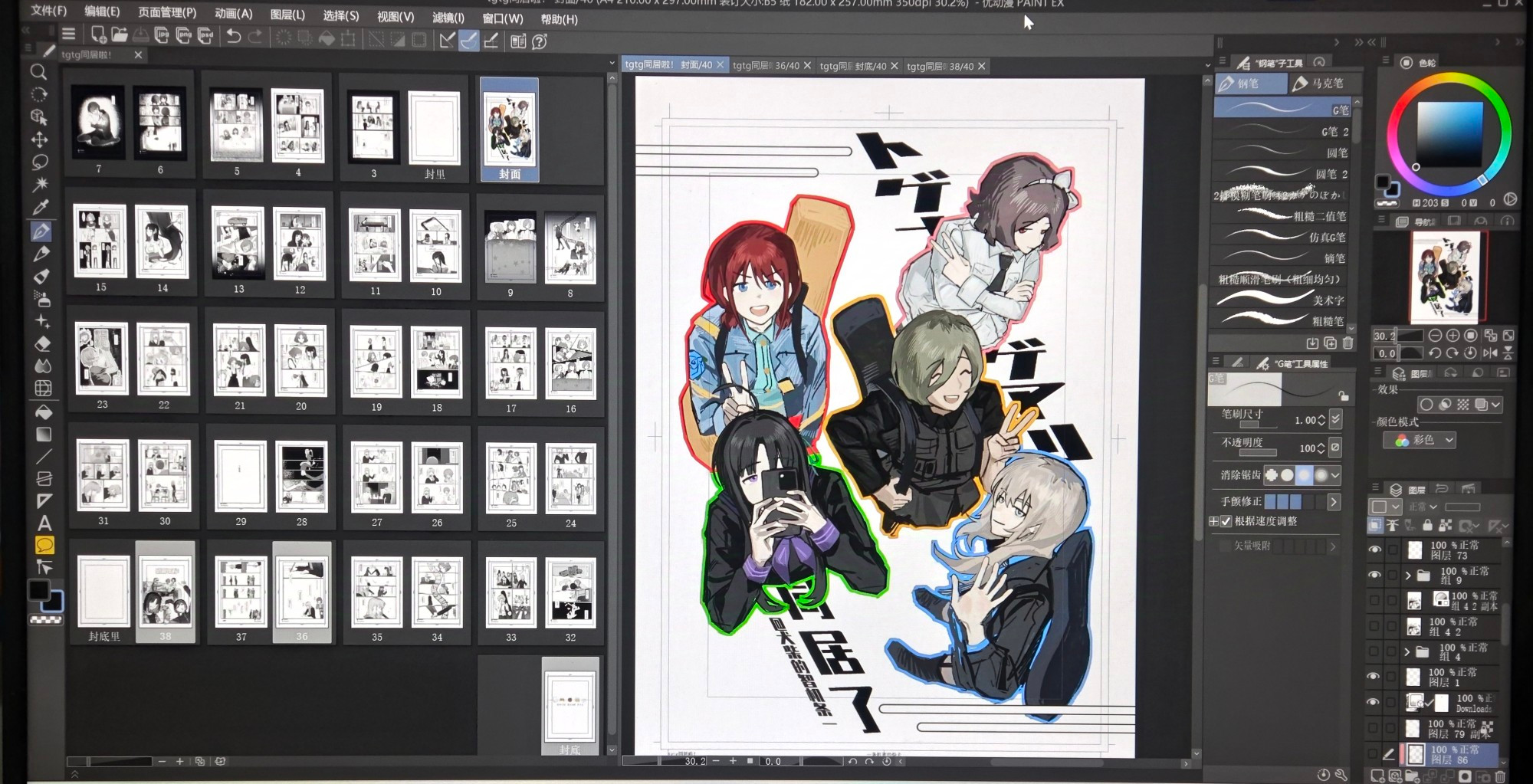Select page 15 thumbnail in page manager

pyautogui.click(x=100, y=242)
